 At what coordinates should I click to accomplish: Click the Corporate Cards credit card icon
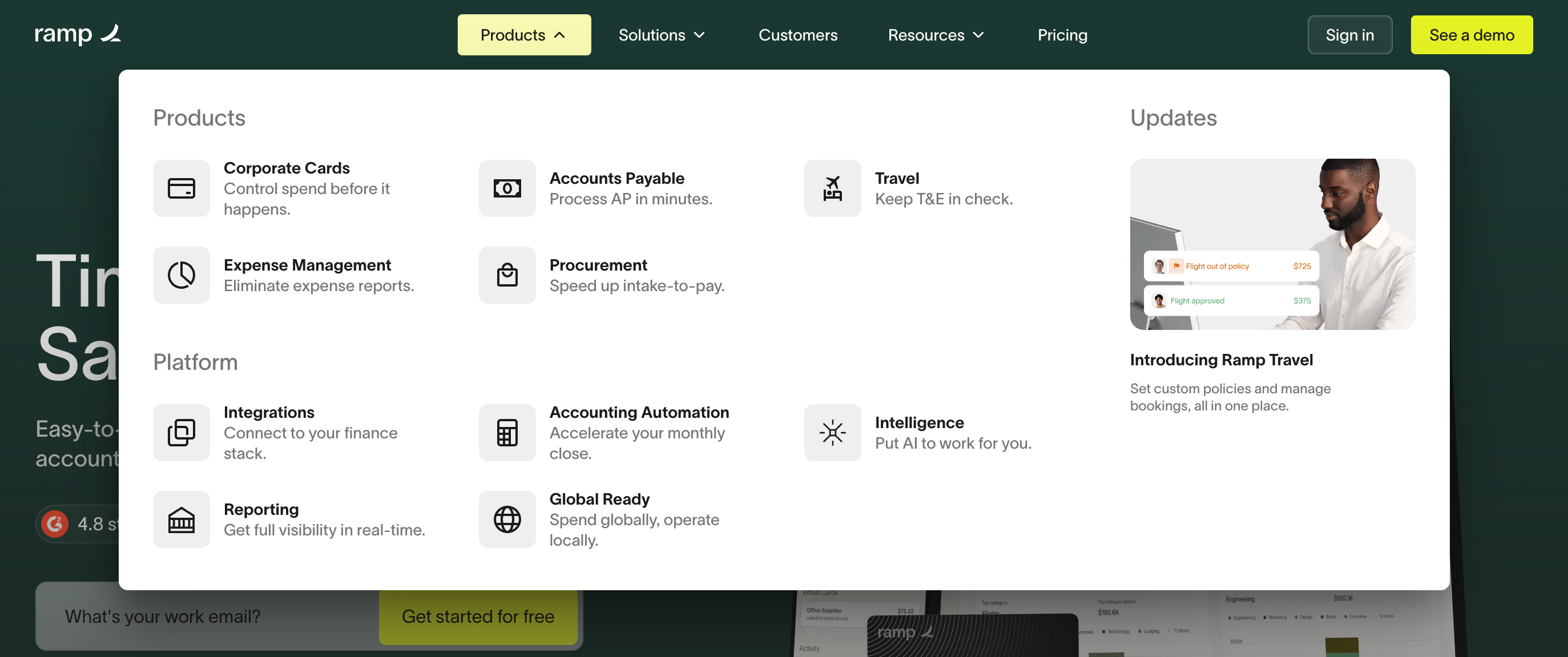[x=182, y=188]
